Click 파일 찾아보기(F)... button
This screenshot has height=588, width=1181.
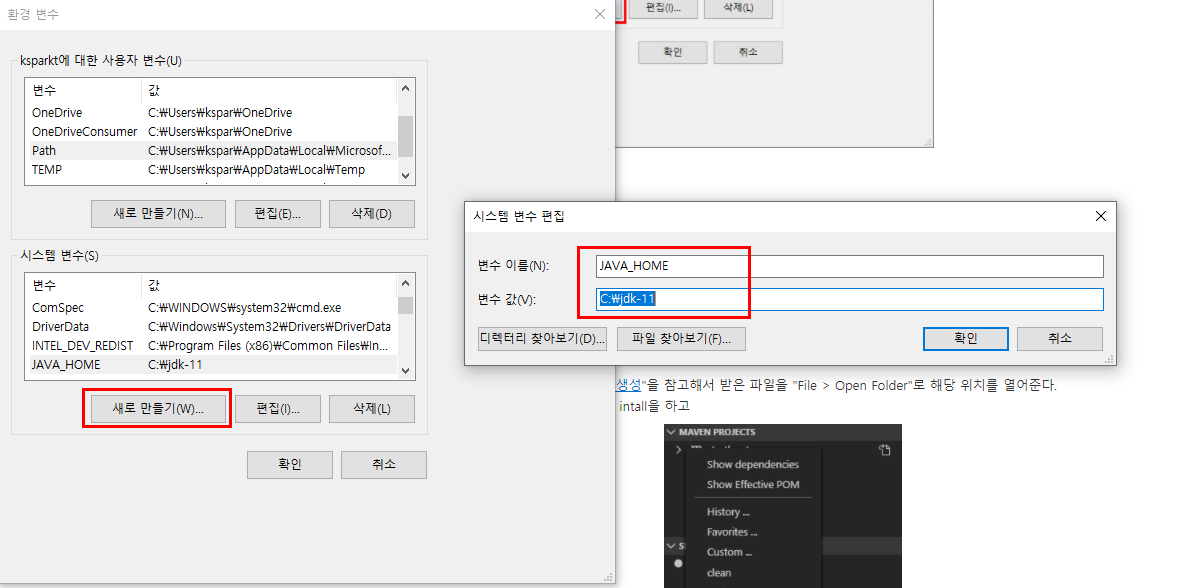(682, 339)
